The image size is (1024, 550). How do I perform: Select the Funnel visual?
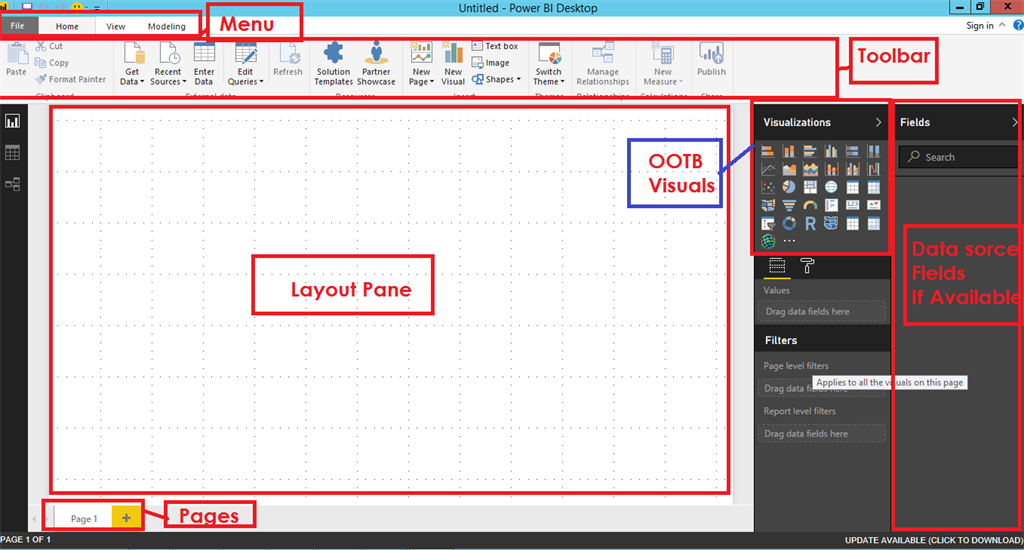pos(789,206)
